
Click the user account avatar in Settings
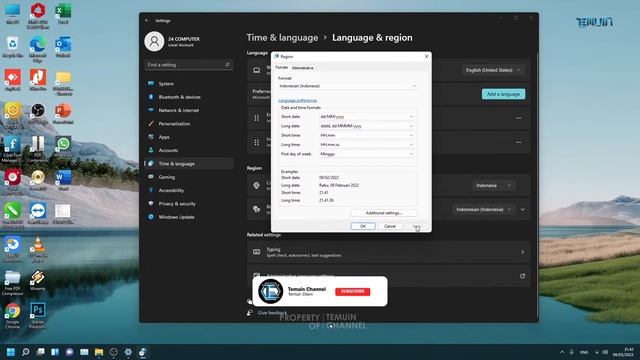154,41
